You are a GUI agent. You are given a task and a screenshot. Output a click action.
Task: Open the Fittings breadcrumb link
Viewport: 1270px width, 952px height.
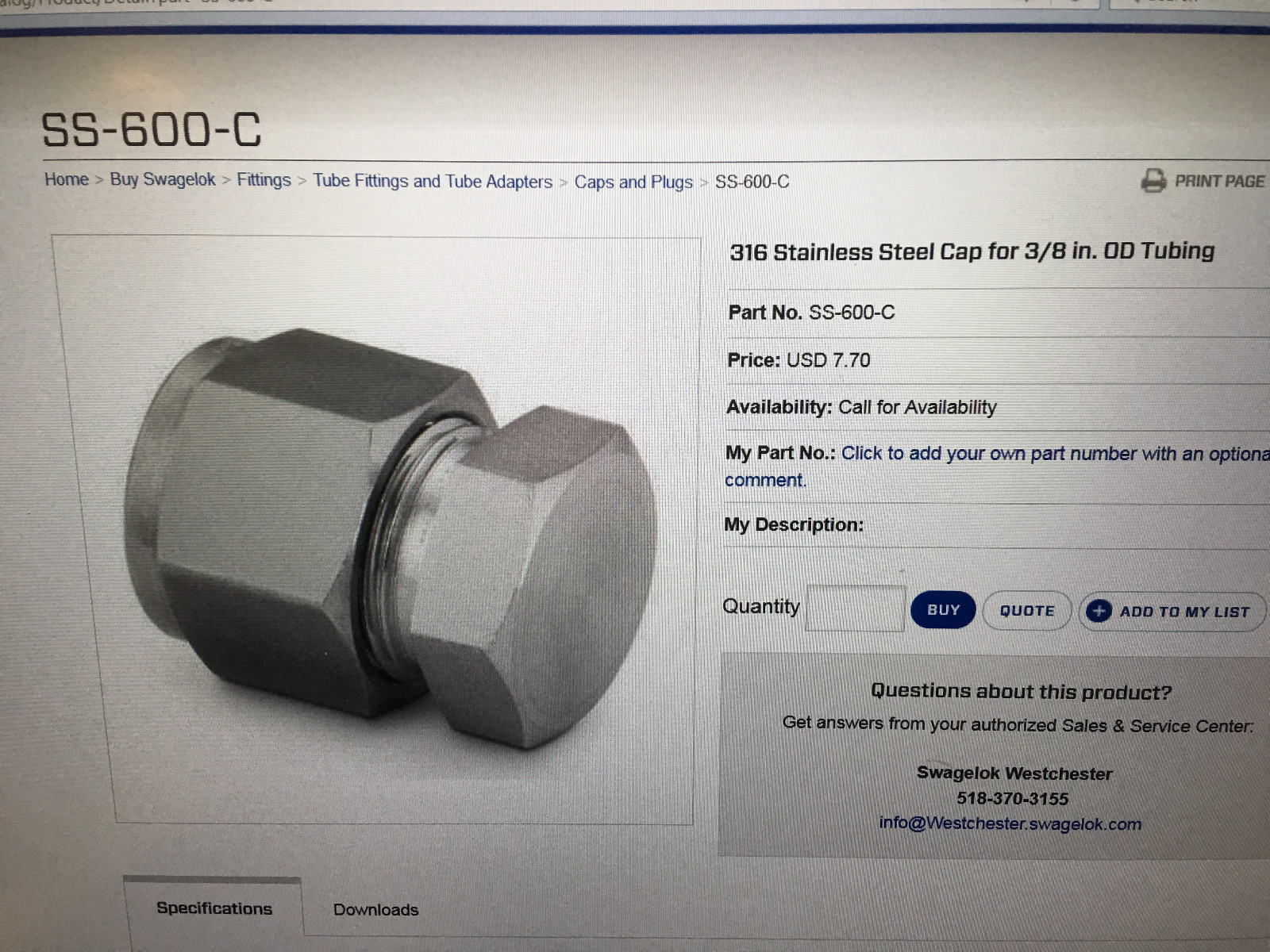coord(264,180)
